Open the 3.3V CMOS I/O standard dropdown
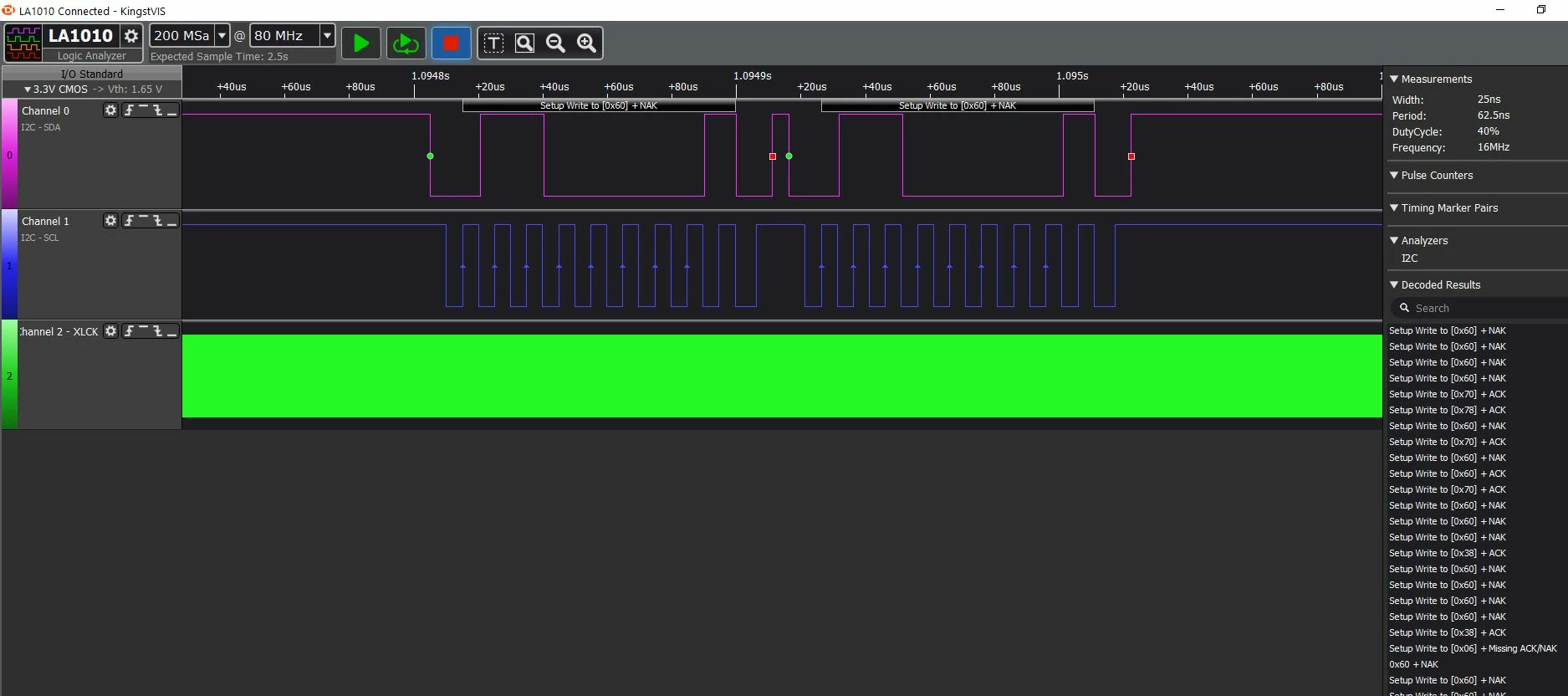The height and width of the screenshot is (696, 1568). (92, 89)
